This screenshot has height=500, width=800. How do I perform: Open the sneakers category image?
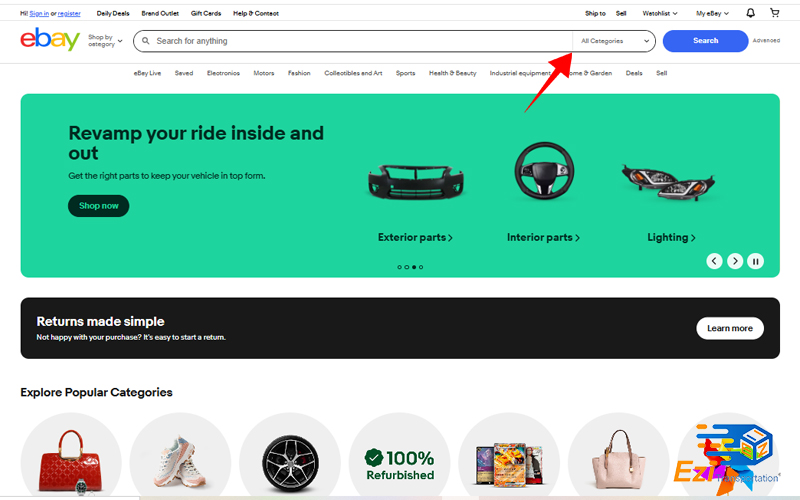click(x=180, y=460)
